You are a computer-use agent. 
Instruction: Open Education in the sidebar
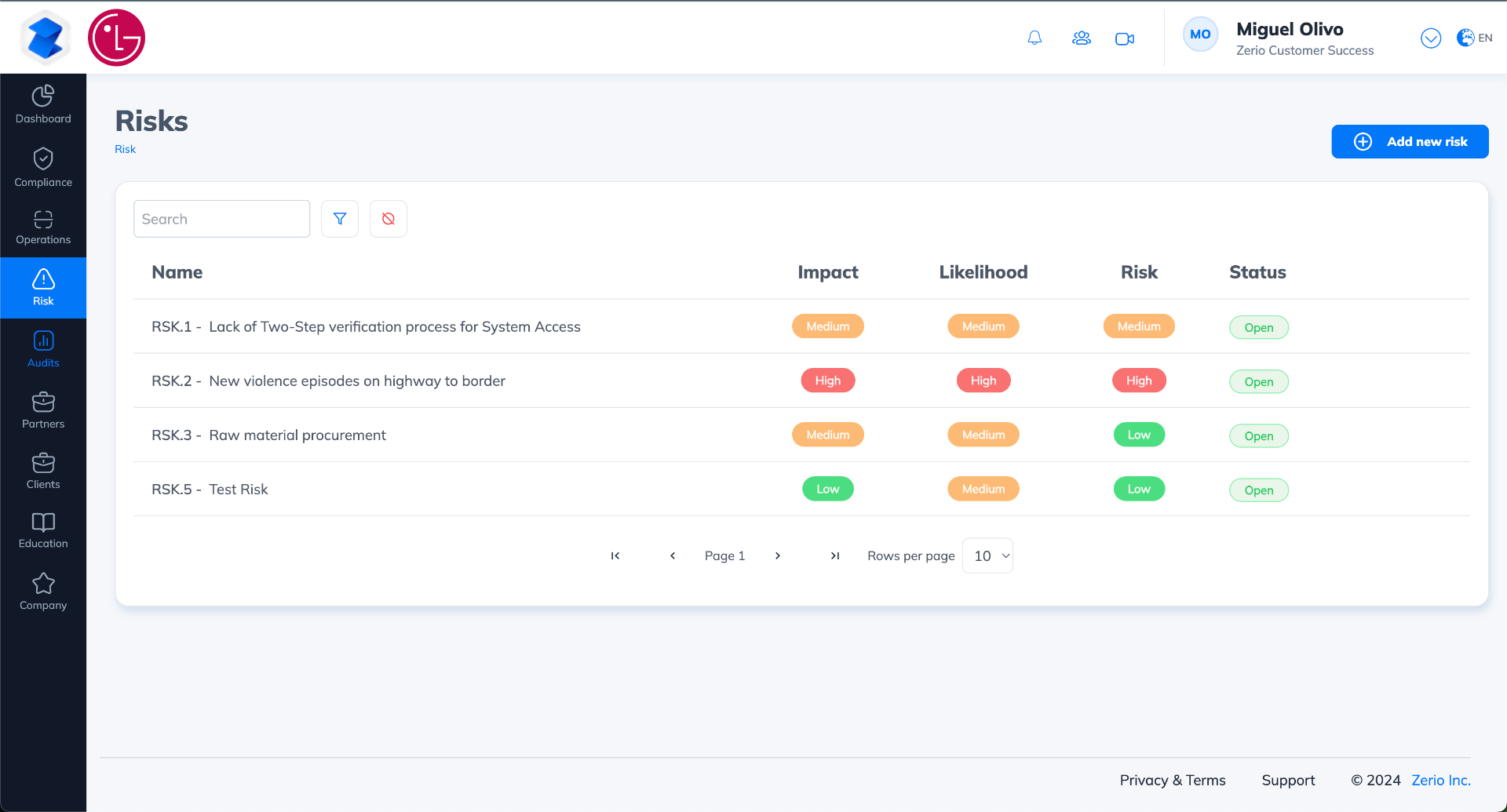pos(43,531)
